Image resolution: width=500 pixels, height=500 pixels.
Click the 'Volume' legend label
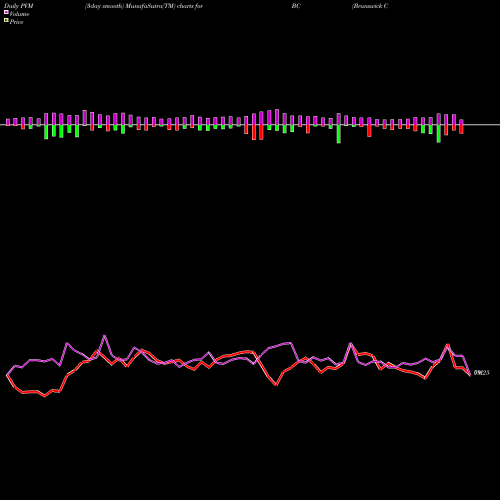click(x=19, y=14)
